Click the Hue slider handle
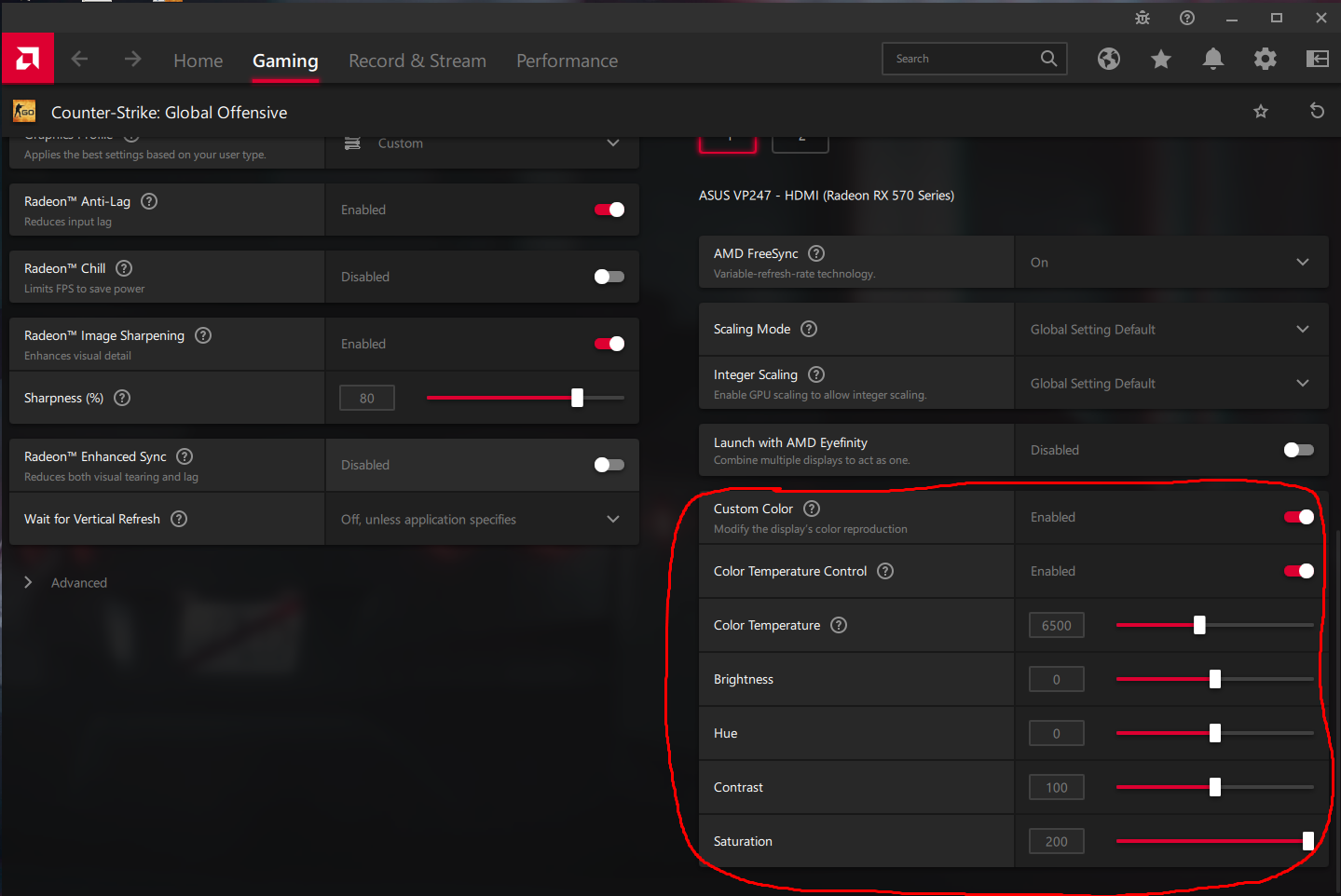The image size is (1341, 896). click(1215, 733)
